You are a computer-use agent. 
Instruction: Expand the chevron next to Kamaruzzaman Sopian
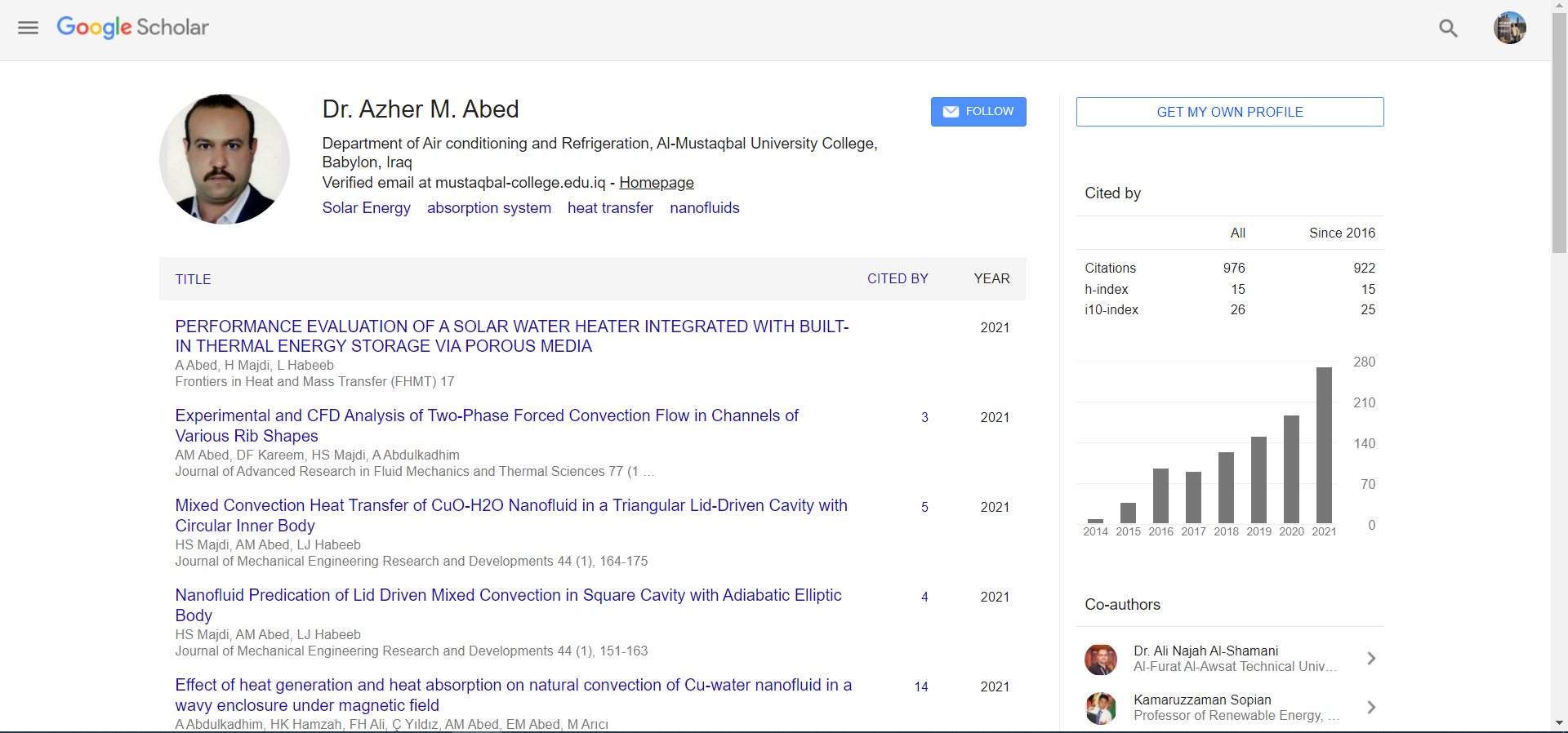1371,708
